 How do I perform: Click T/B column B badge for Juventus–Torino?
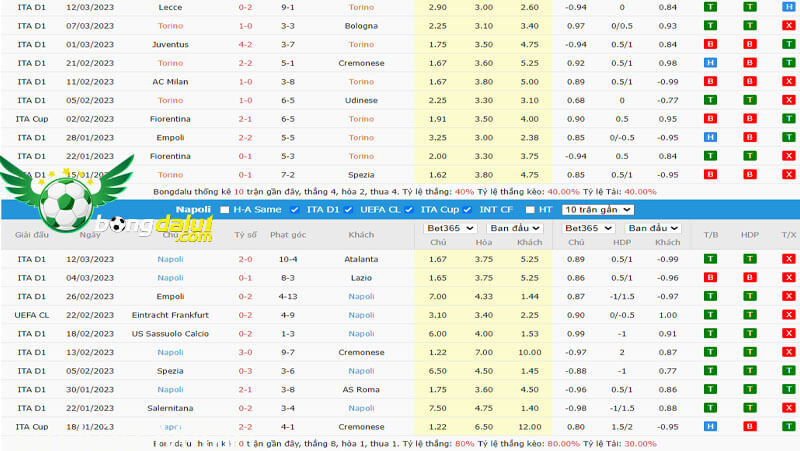(710, 44)
